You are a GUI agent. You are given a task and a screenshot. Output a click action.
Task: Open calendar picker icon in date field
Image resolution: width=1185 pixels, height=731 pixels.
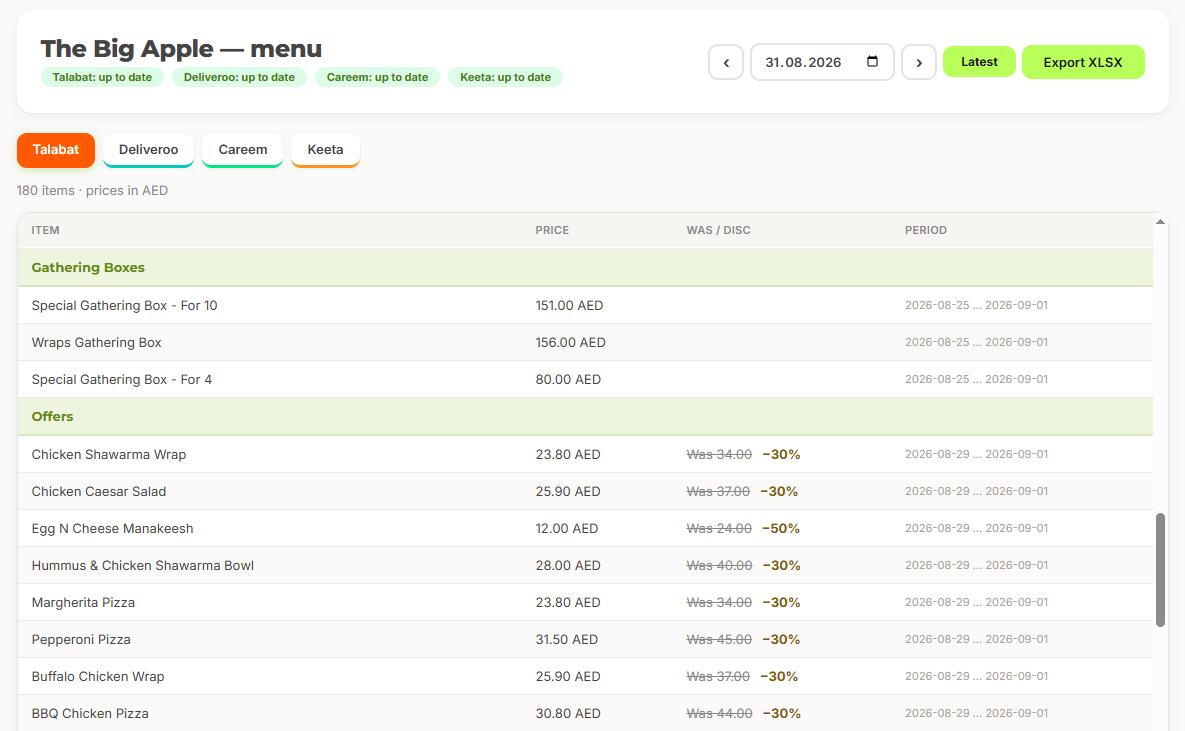point(872,61)
